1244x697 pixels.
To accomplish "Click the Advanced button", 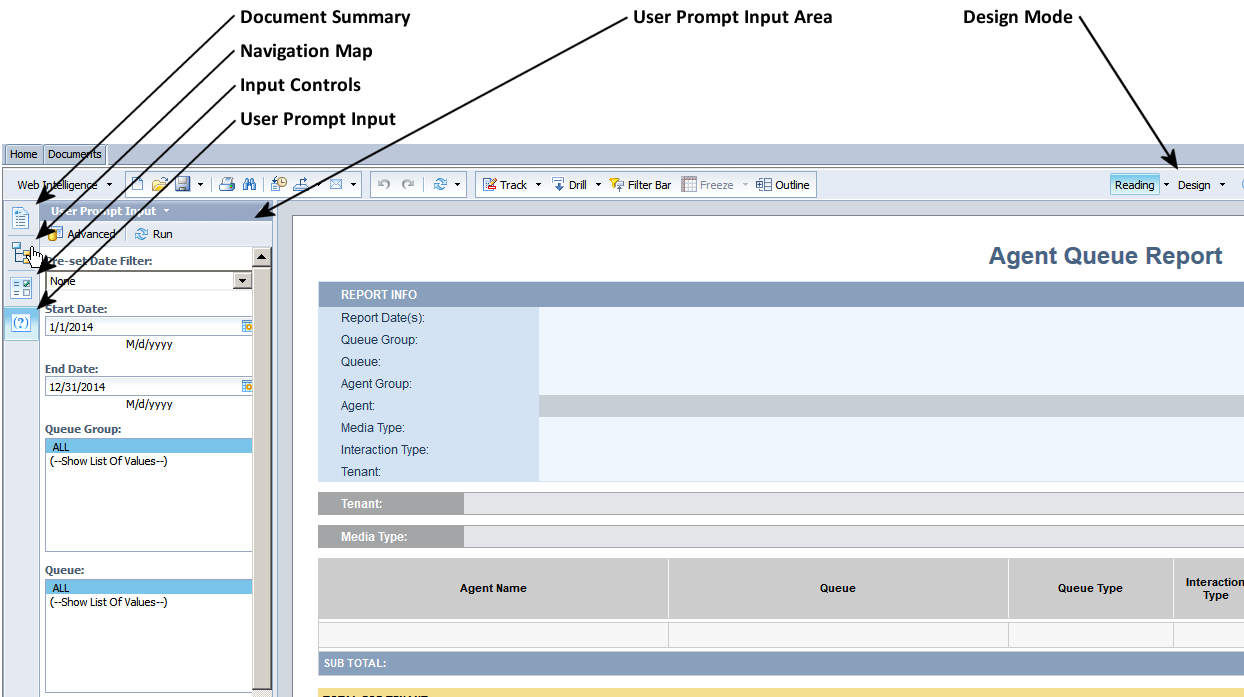I will point(84,234).
